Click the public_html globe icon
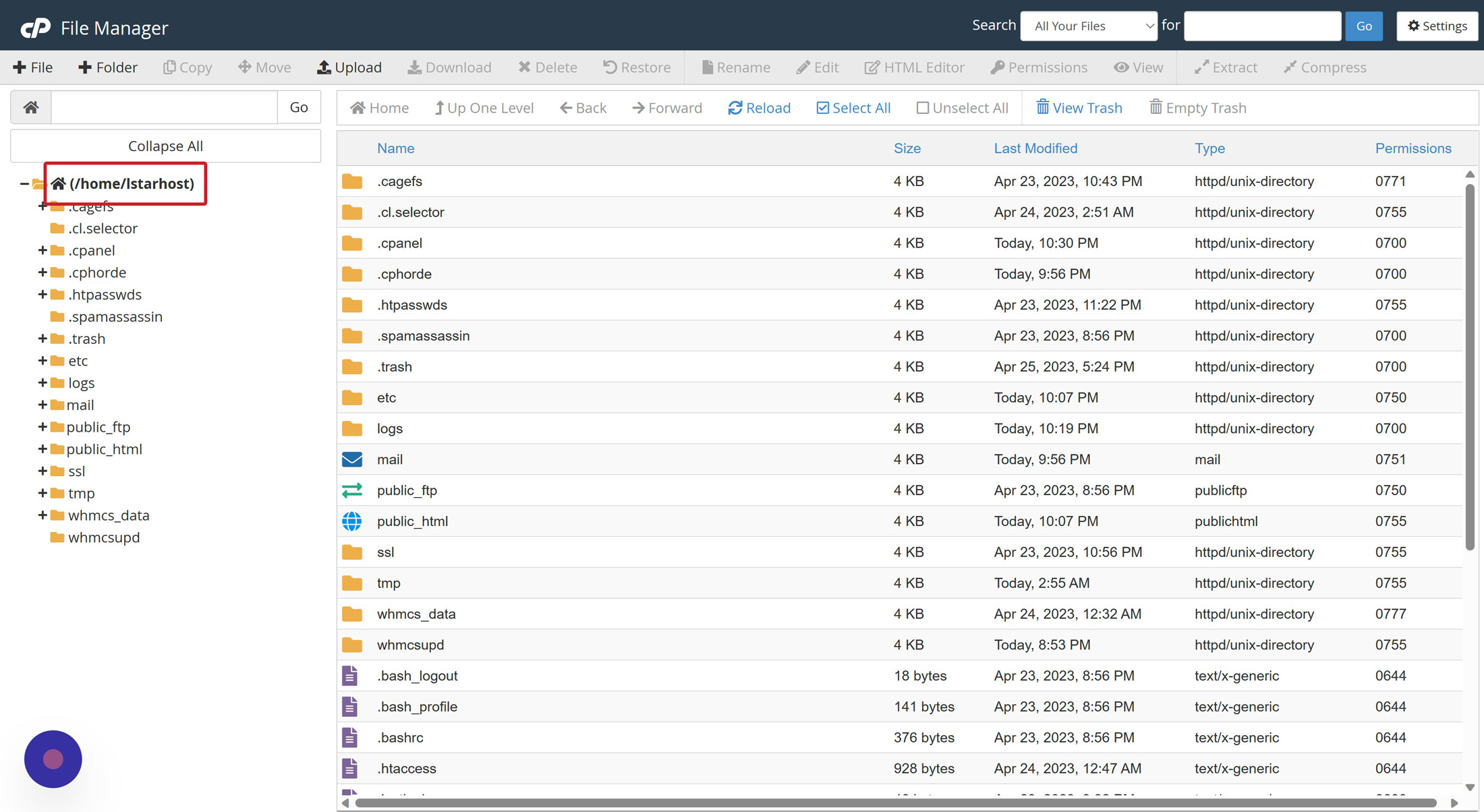Image resolution: width=1484 pixels, height=812 pixels. click(x=352, y=521)
